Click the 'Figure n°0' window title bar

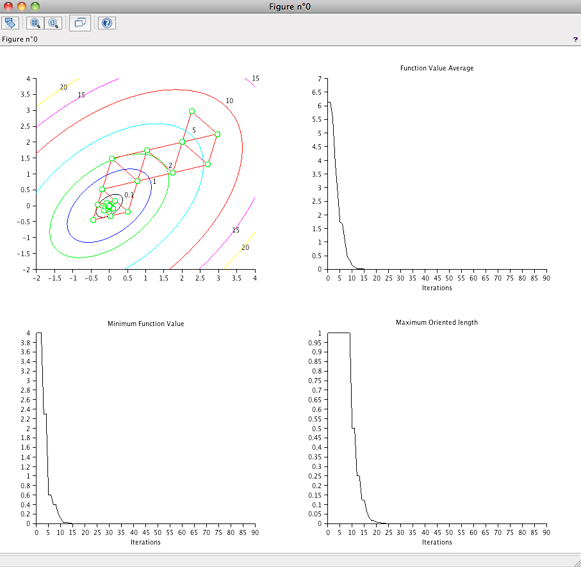[x=290, y=6]
